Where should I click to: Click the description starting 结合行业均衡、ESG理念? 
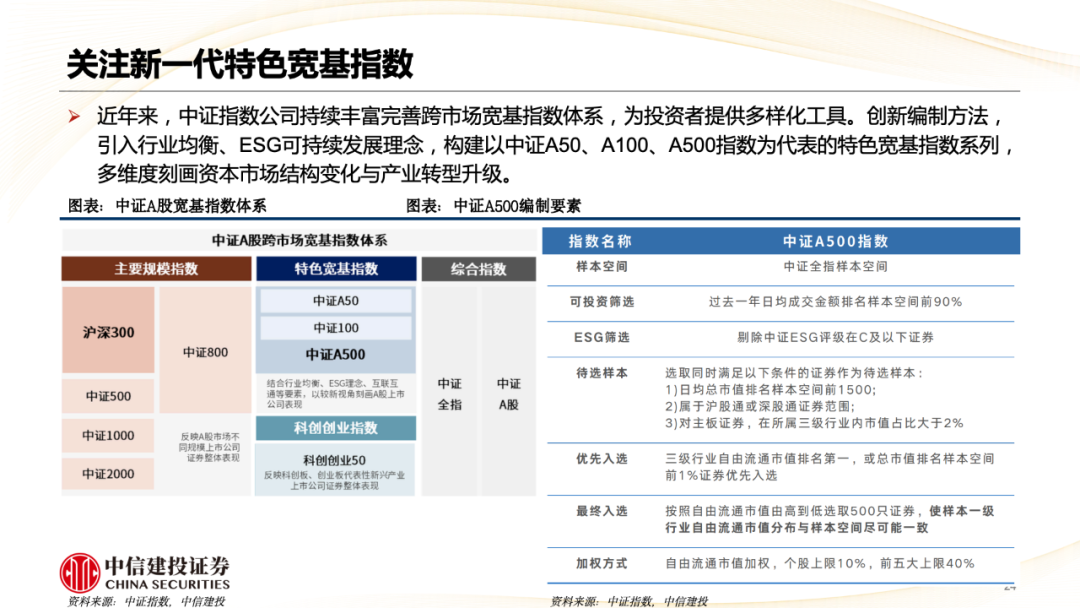point(335,393)
